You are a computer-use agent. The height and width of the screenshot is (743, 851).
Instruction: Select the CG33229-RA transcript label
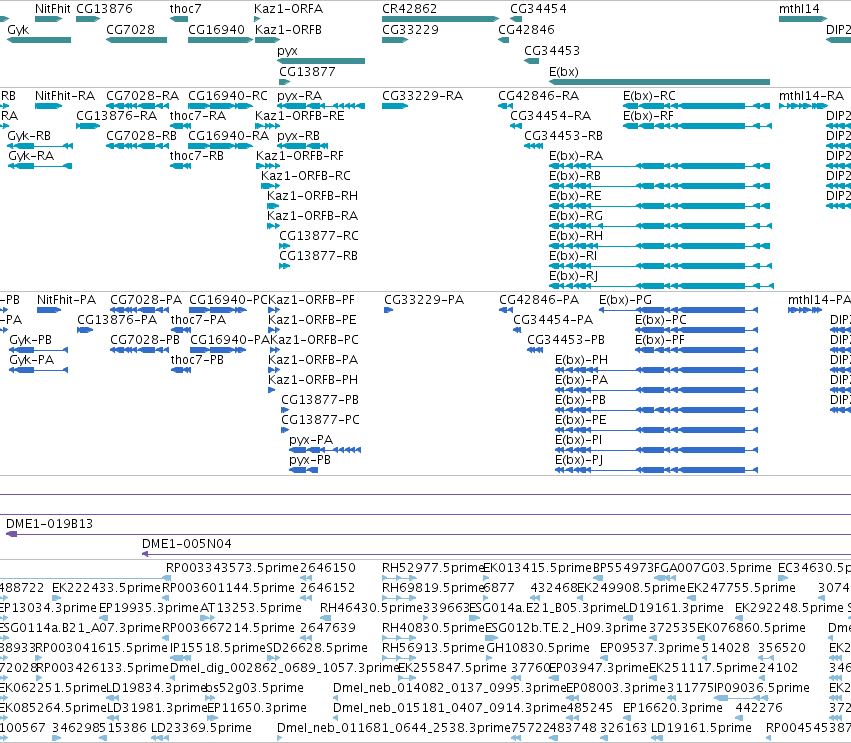pos(422,96)
